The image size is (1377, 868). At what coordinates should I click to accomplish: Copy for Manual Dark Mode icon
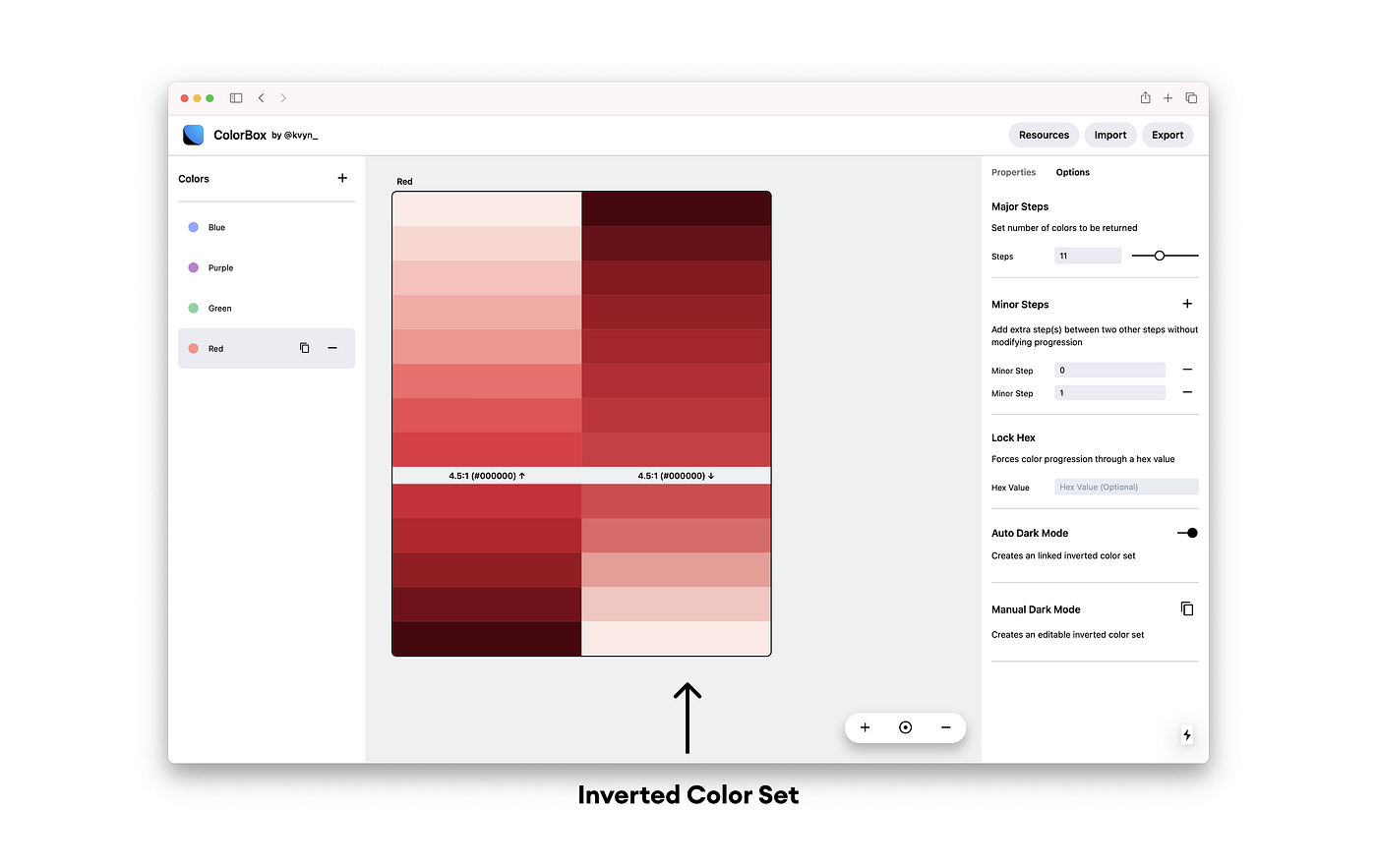point(1187,608)
